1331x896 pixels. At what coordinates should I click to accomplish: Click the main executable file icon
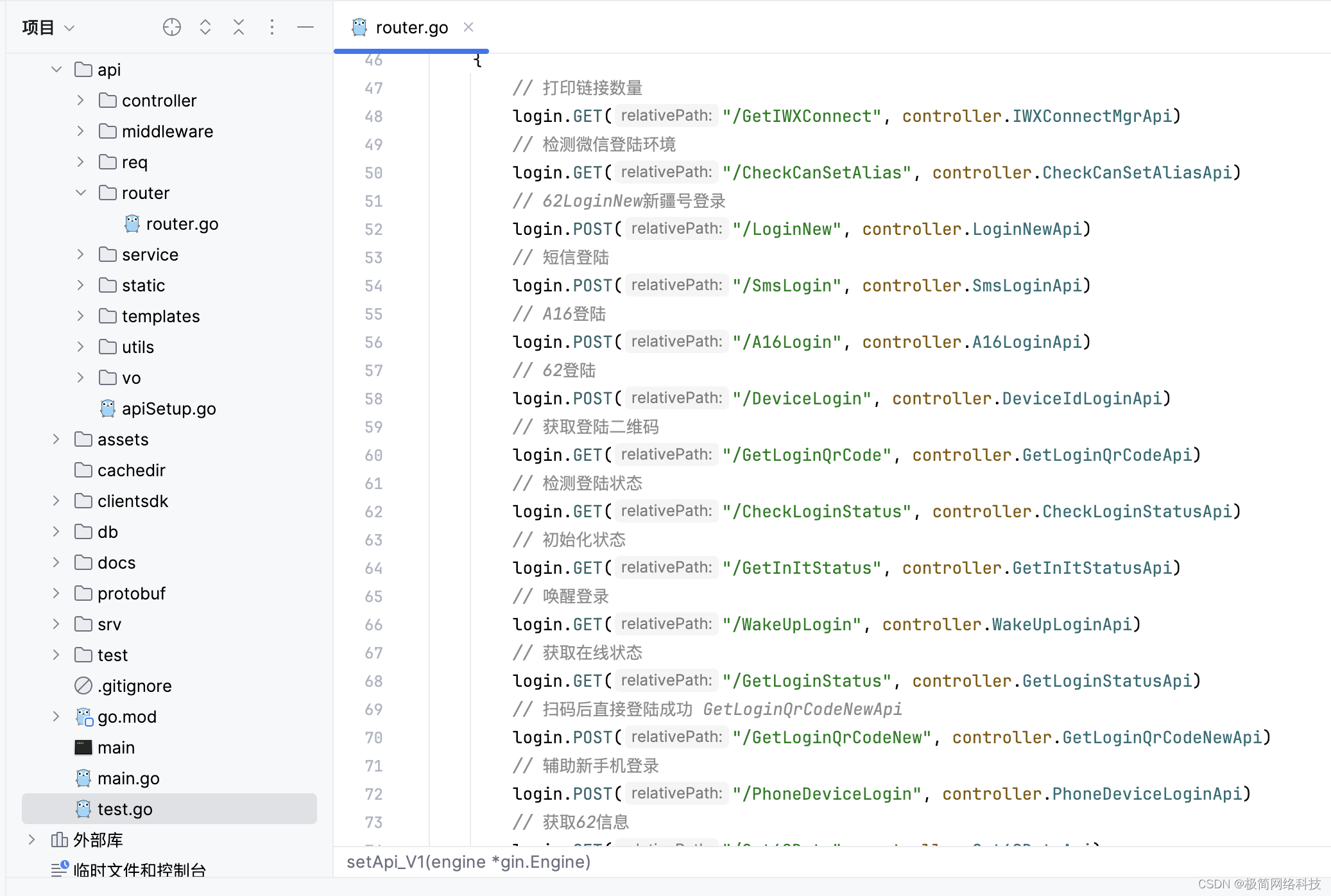tap(83, 747)
